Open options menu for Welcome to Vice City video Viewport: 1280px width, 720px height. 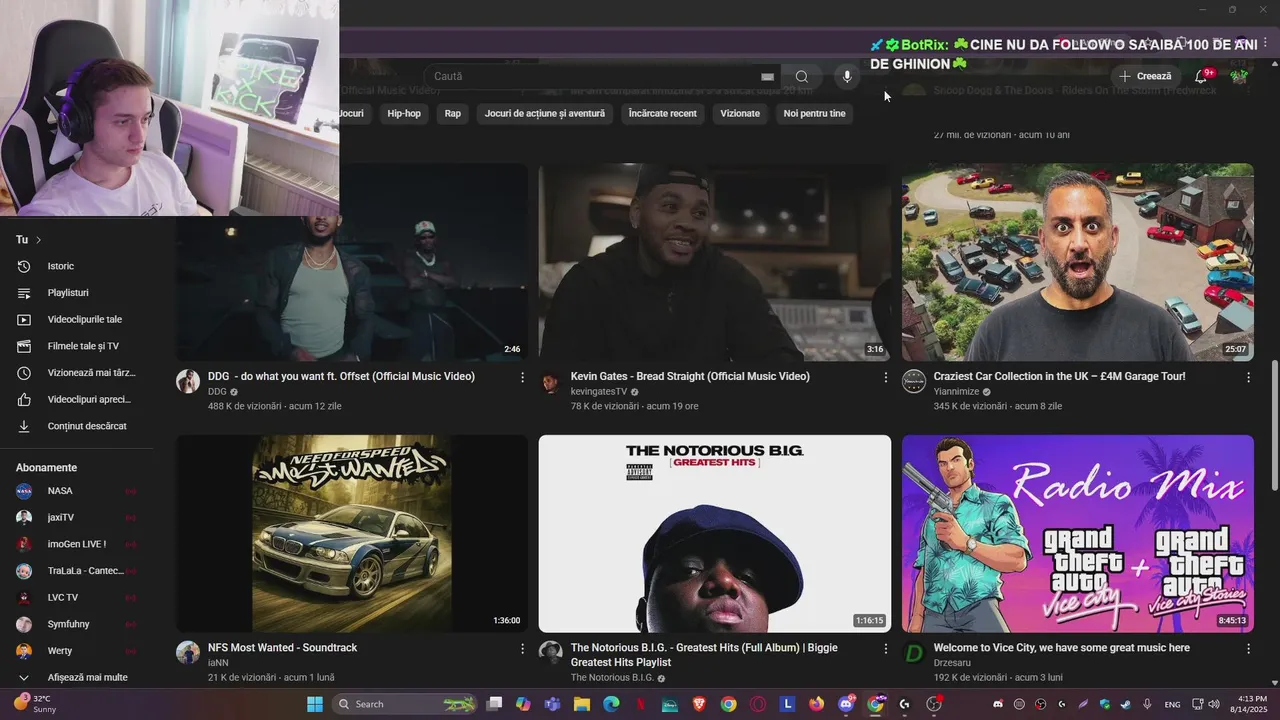pos(1248,648)
